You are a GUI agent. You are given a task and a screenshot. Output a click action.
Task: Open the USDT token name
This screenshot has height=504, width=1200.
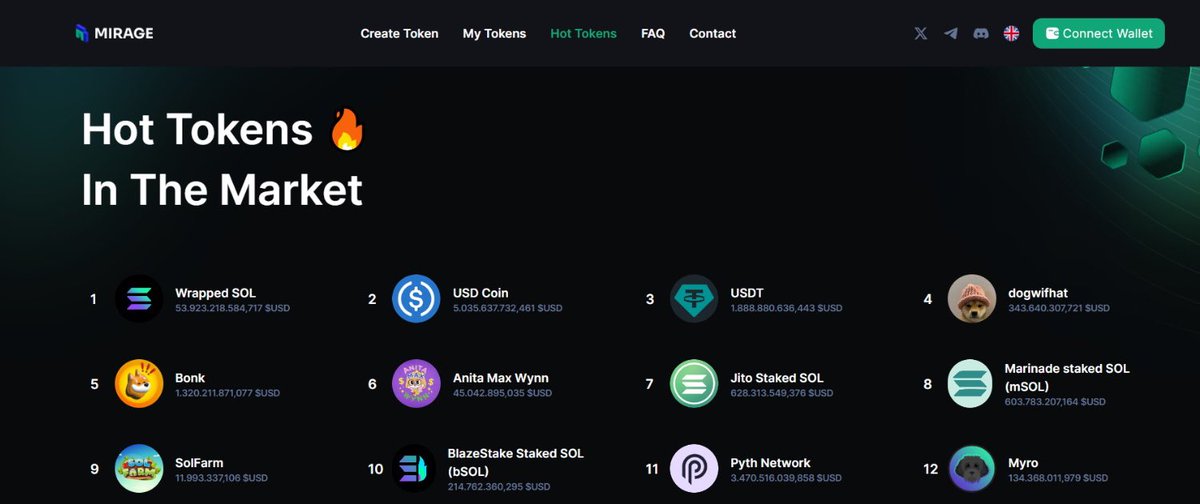(747, 293)
